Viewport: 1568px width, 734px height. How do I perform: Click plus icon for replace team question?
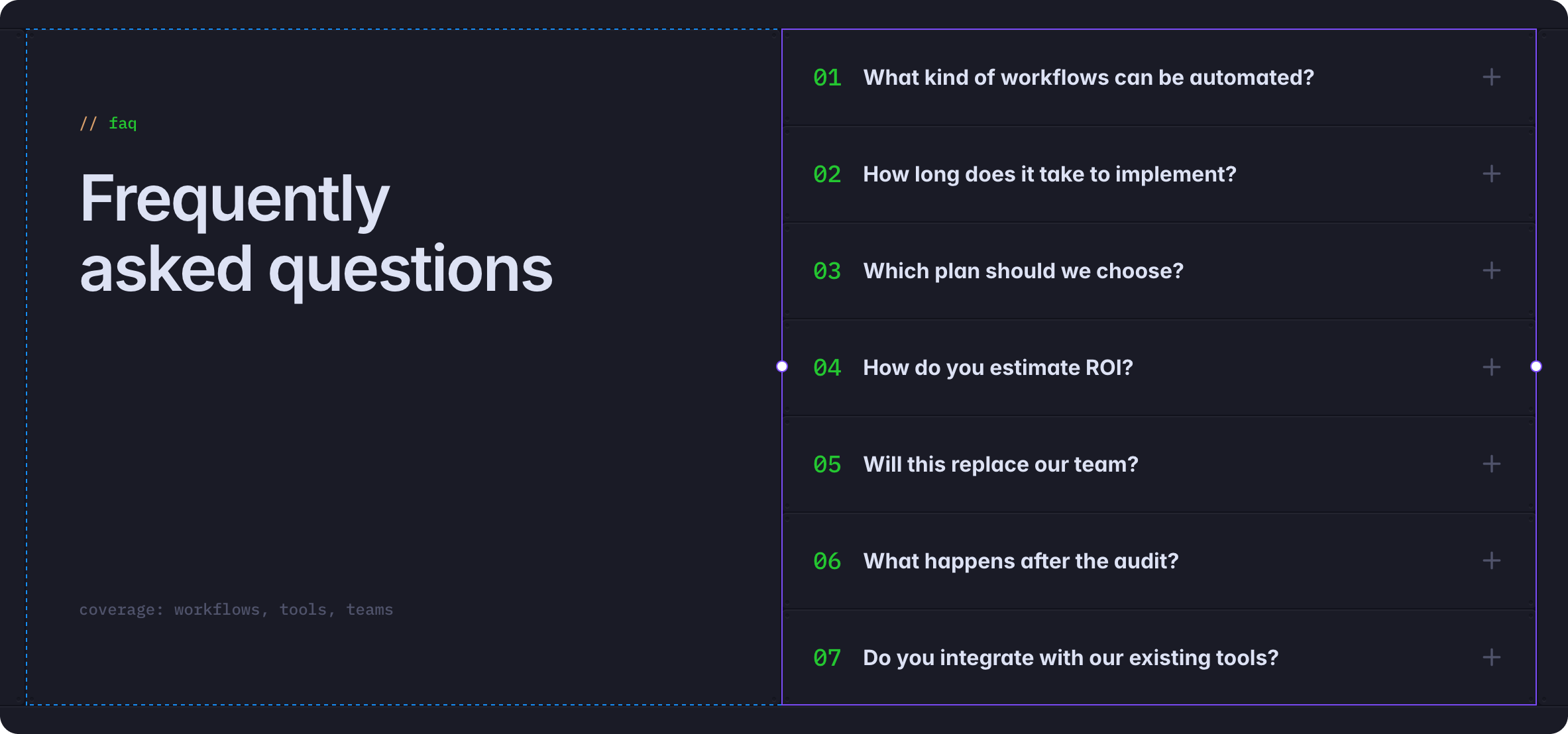click(x=1491, y=464)
